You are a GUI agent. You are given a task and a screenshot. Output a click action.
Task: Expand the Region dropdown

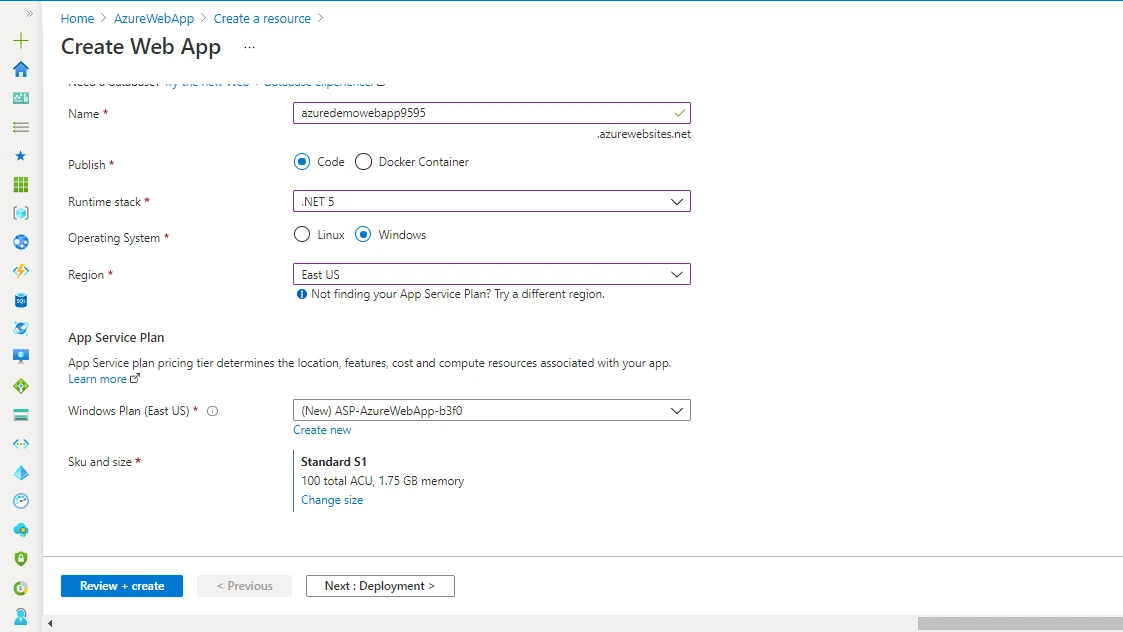click(x=491, y=274)
